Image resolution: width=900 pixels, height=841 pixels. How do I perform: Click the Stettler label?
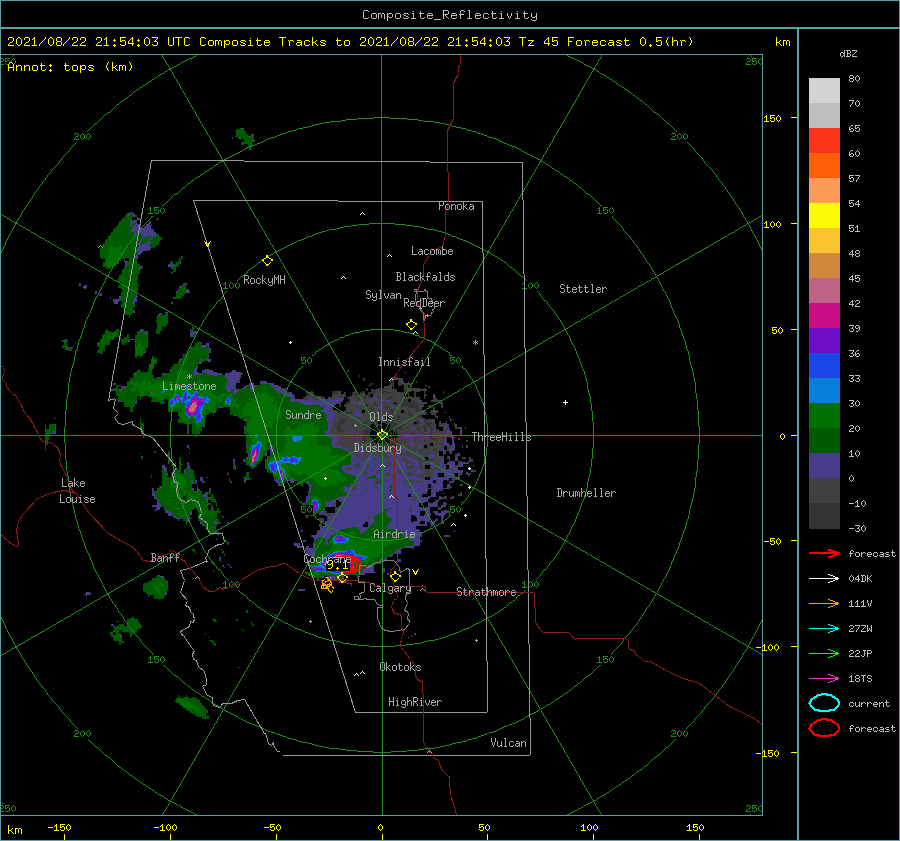coord(583,289)
